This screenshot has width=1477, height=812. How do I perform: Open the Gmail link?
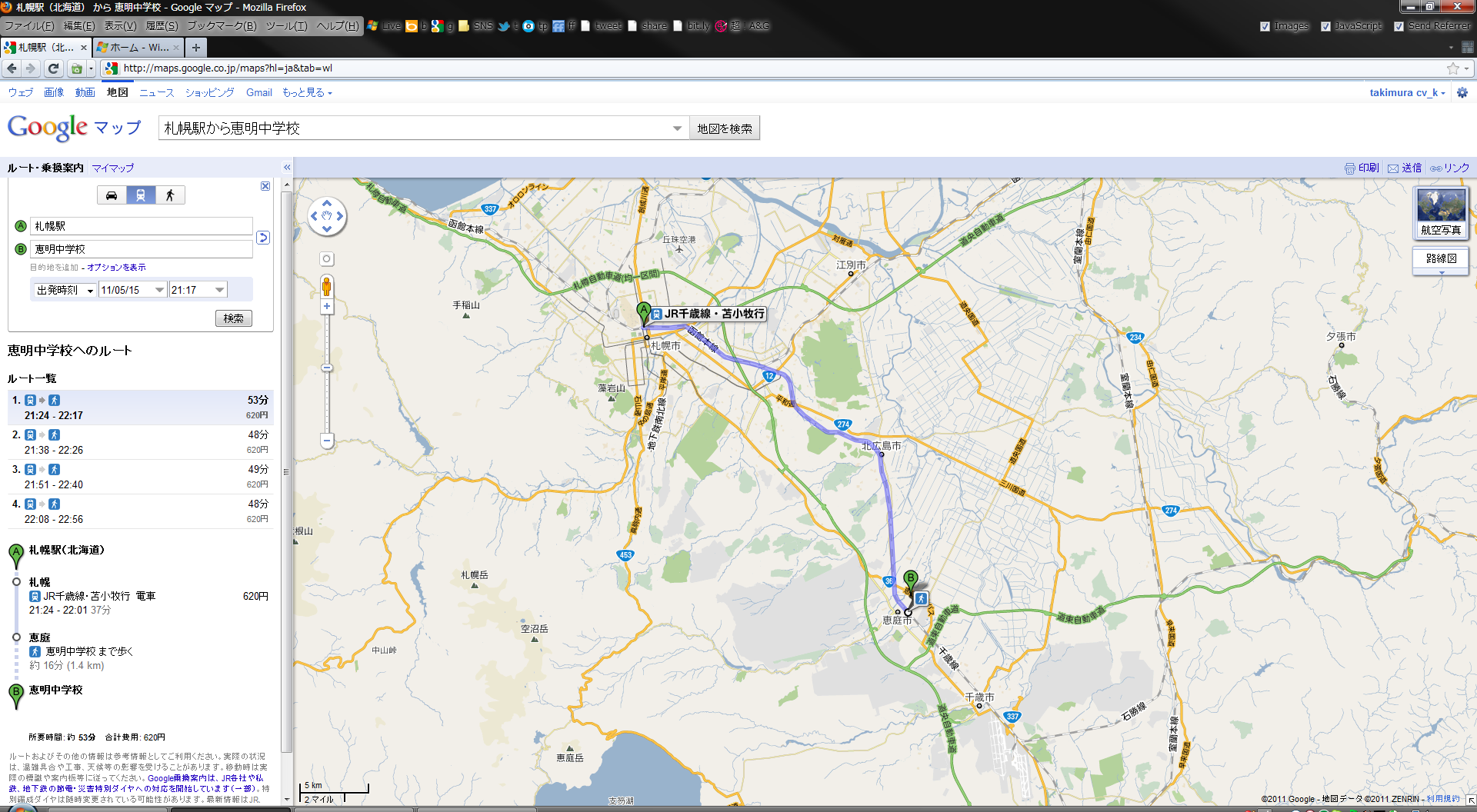click(259, 92)
